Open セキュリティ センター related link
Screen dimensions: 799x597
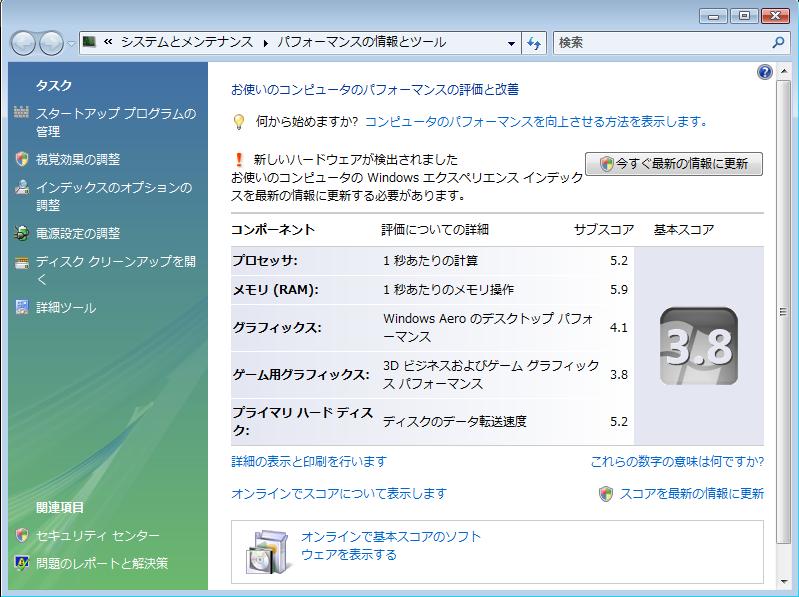click(97, 535)
